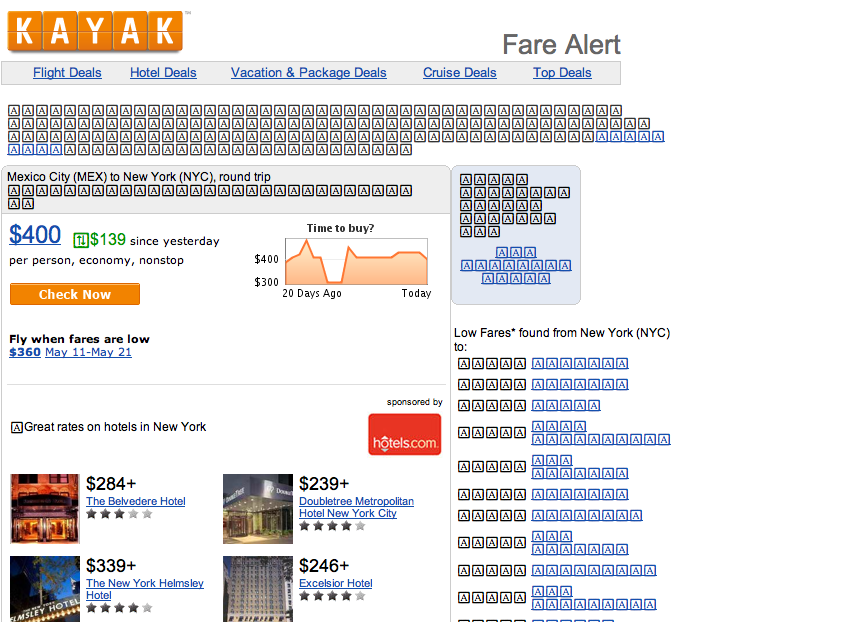Click the hotels.com sponsor logo
864x622 pixels.
tap(405, 435)
